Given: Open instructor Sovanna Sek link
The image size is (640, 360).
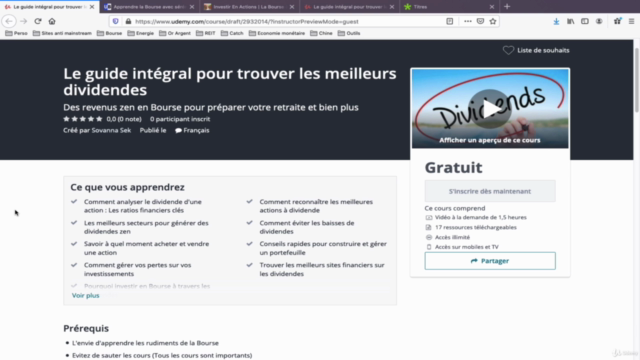Looking at the screenshot, I should [x=111, y=130].
